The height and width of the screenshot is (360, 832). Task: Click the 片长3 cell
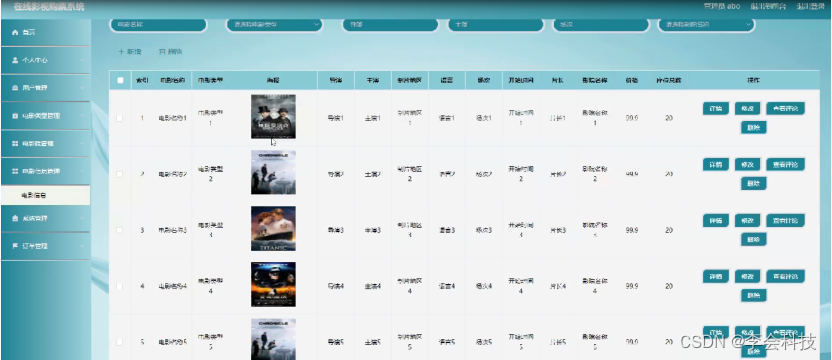557,230
